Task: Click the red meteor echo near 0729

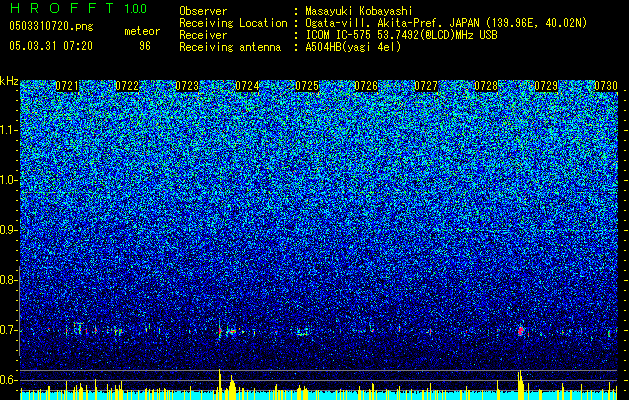Action: [x=521, y=331]
